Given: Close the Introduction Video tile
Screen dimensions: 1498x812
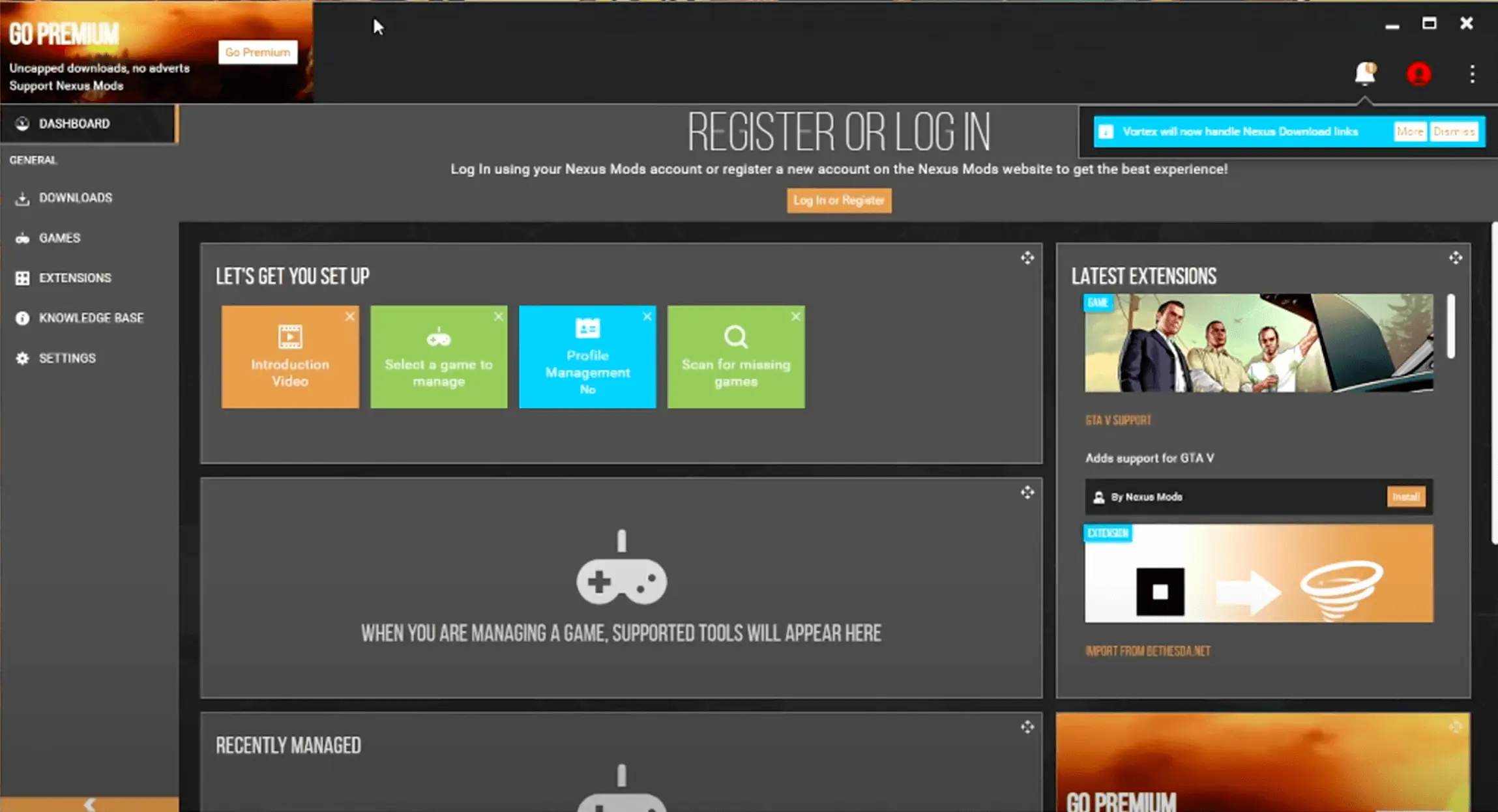Looking at the screenshot, I should 350,316.
